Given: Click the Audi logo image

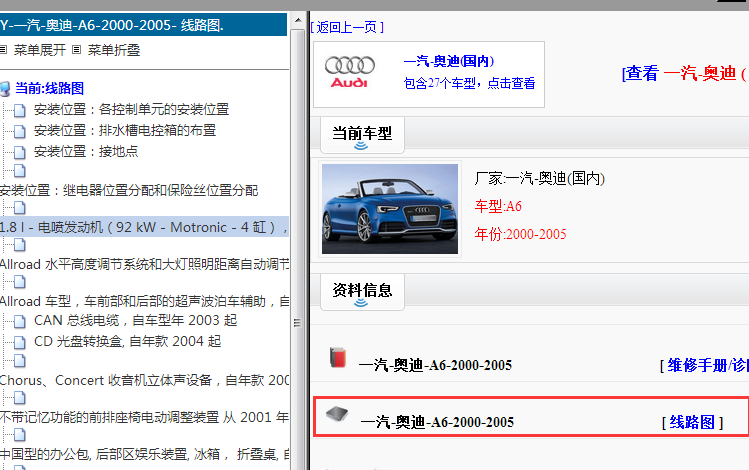Looking at the screenshot, I should [x=350, y=73].
